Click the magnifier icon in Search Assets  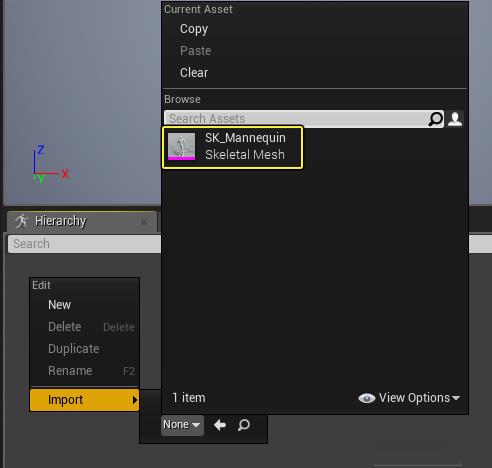(x=435, y=119)
